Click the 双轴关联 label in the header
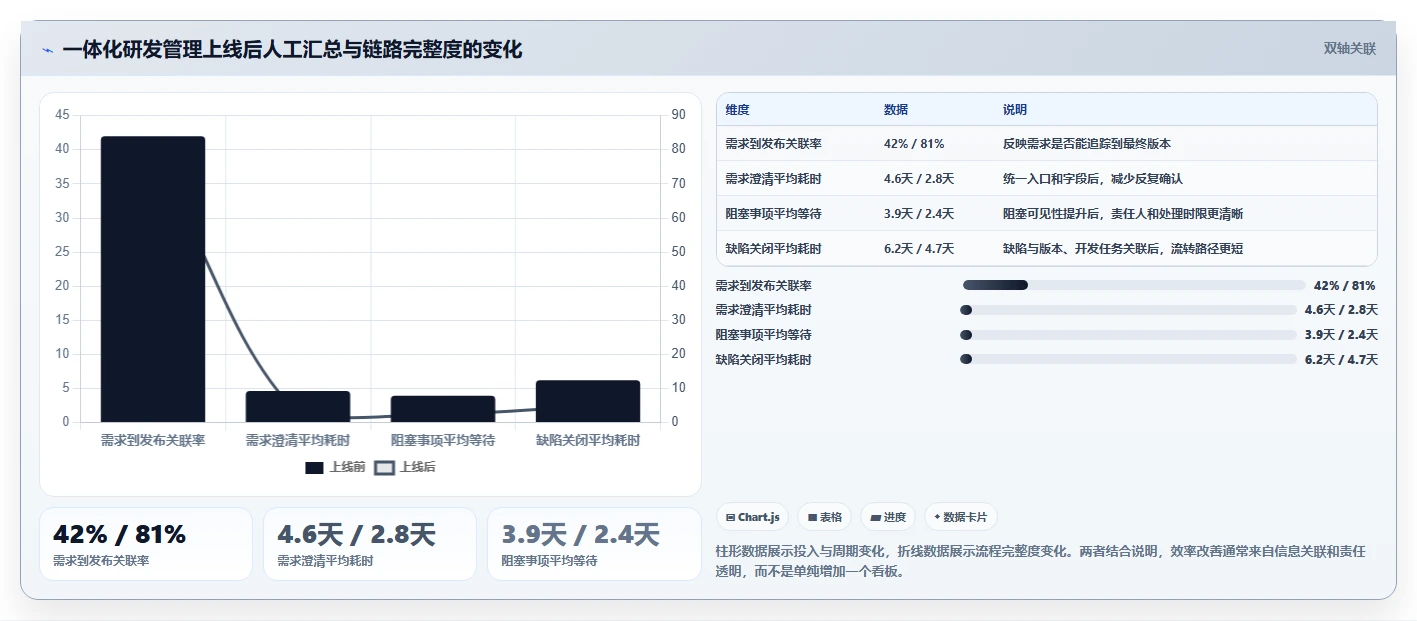Image resolution: width=1417 pixels, height=621 pixels. tap(1350, 49)
